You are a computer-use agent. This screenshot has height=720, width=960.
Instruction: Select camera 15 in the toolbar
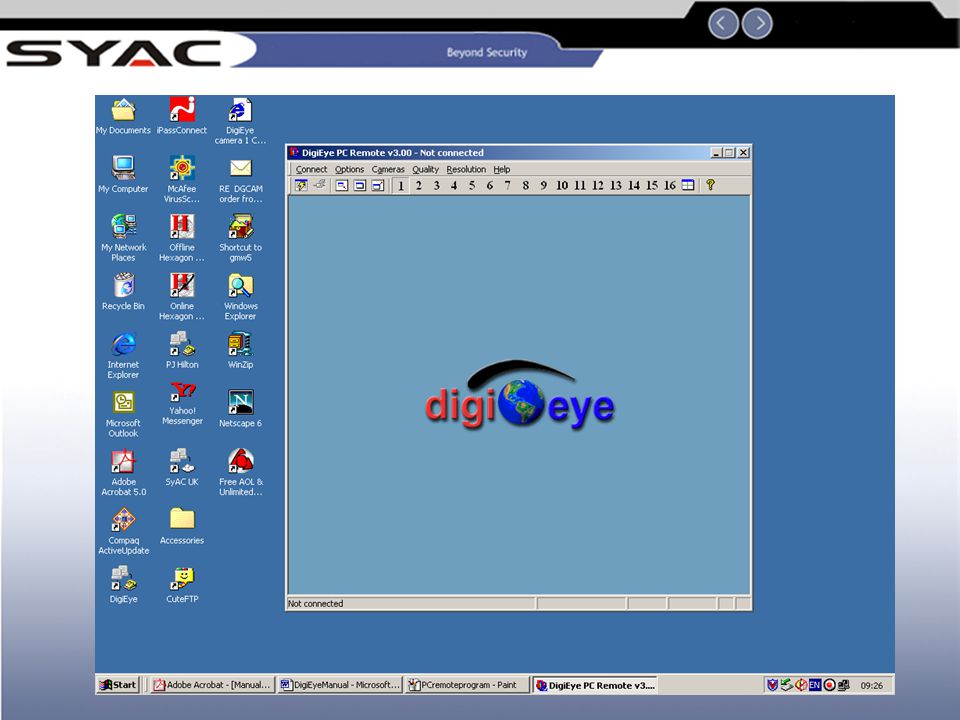pyautogui.click(x=651, y=185)
